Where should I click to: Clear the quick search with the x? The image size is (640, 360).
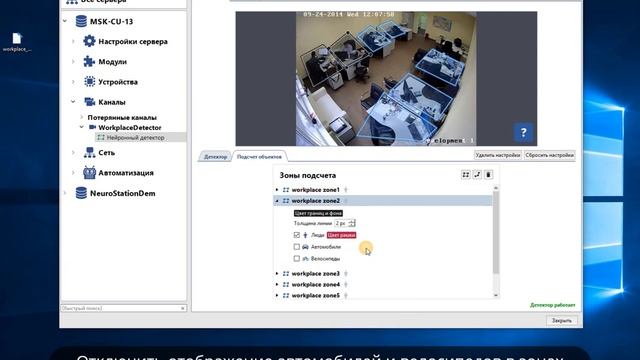click(182, 308)
